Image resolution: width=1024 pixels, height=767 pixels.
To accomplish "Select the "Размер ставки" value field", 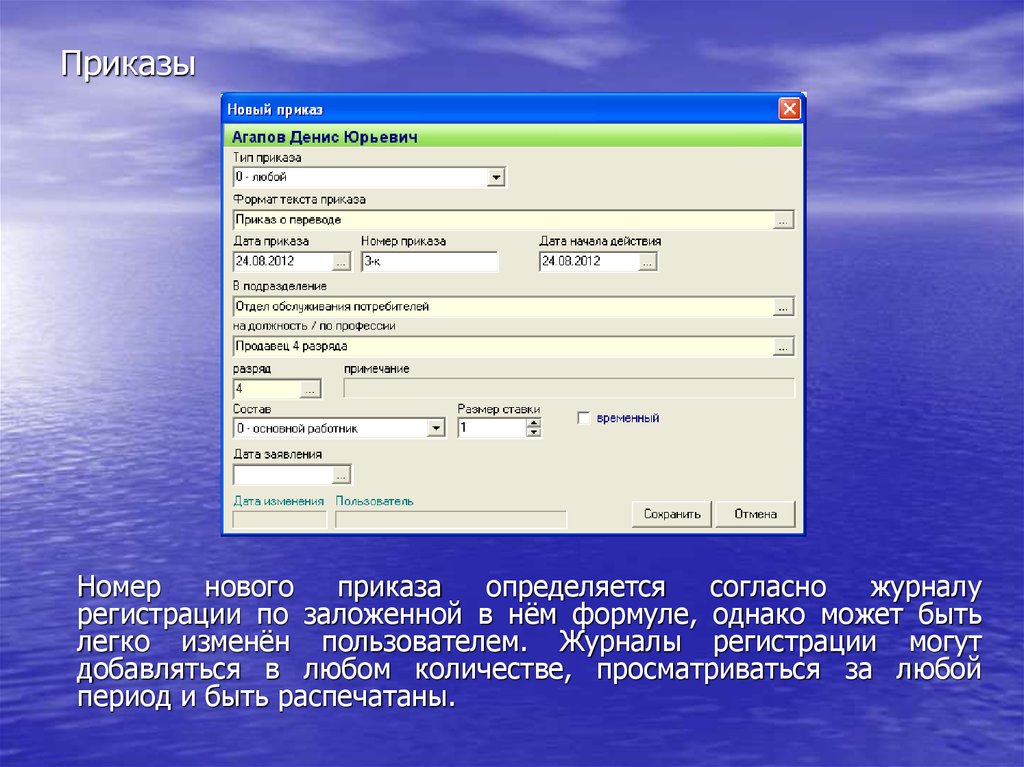I will pos(490,426).
